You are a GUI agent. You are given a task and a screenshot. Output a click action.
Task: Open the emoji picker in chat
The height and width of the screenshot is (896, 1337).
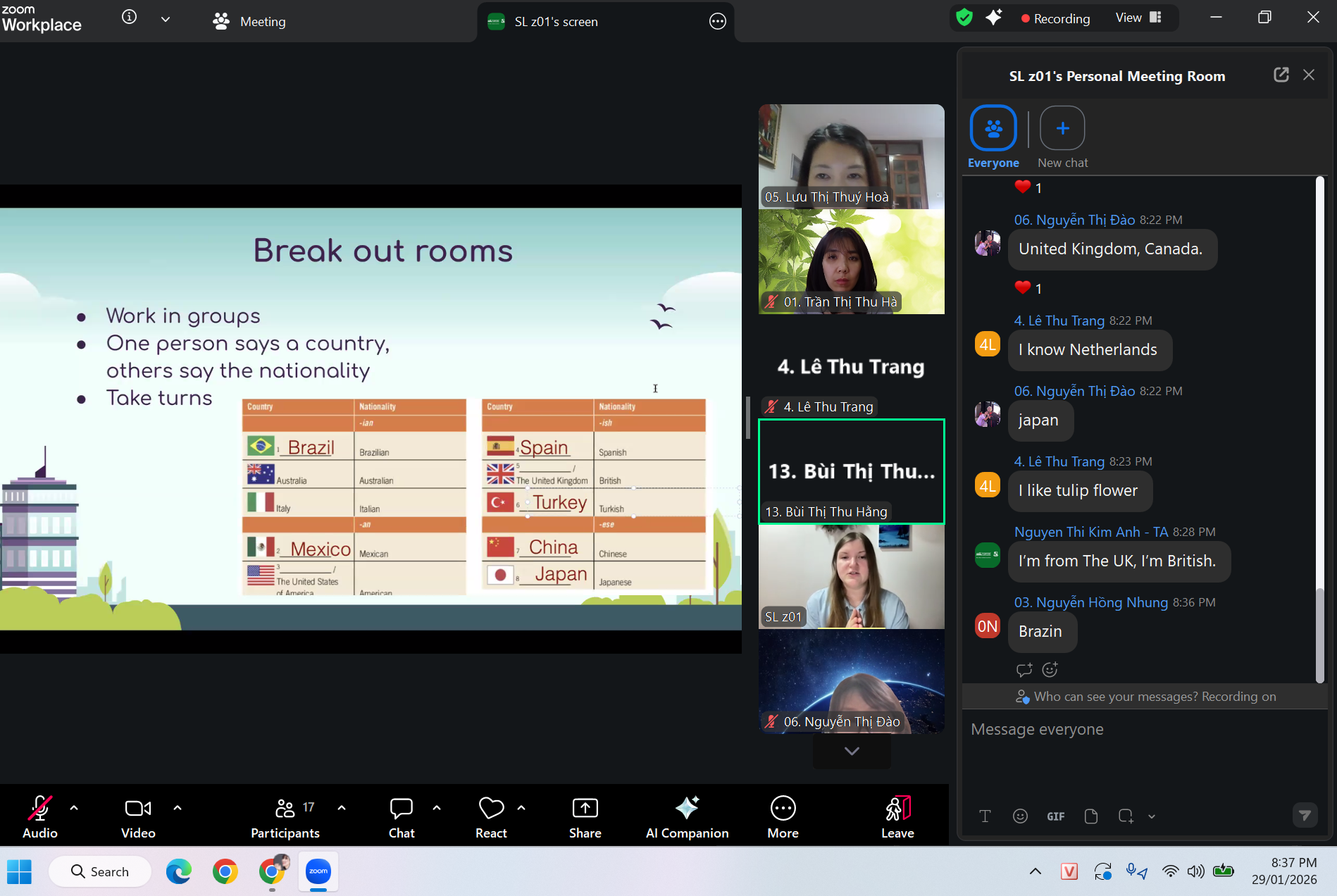pos(1020,816)
